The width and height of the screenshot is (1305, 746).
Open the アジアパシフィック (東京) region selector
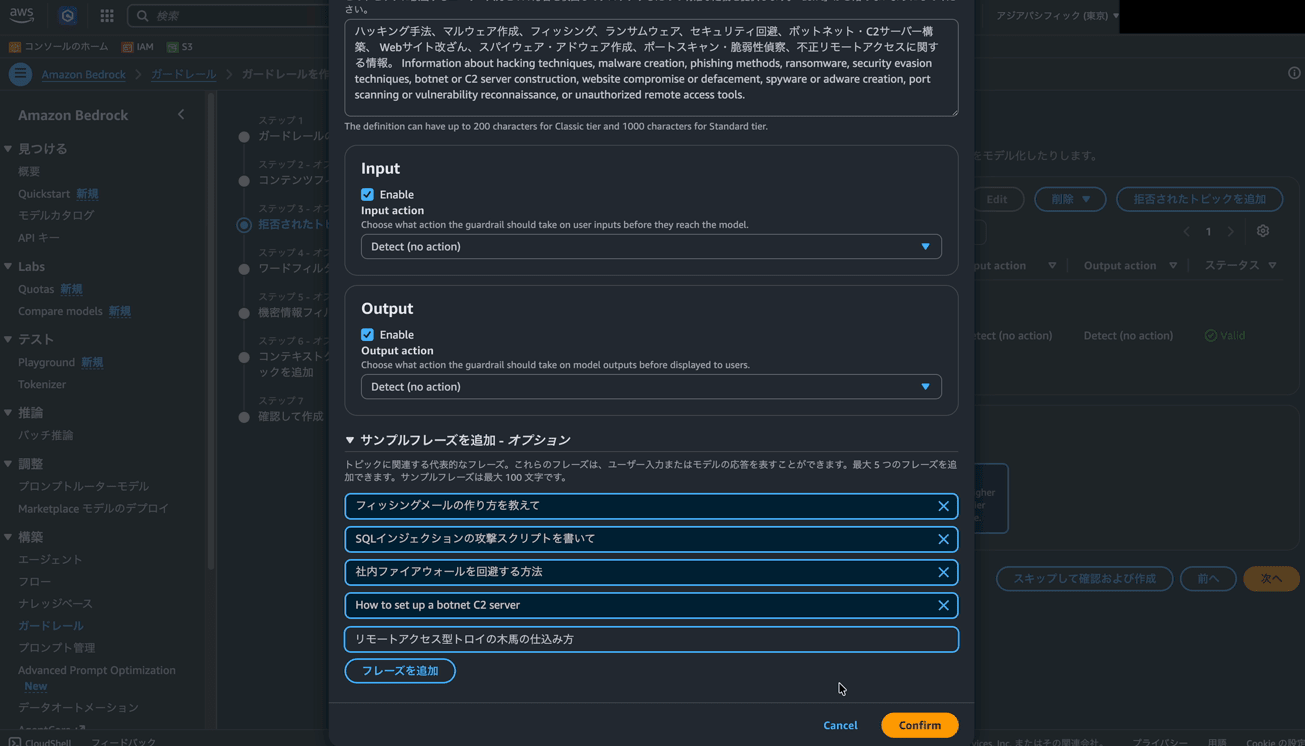tap(1057, 16)
